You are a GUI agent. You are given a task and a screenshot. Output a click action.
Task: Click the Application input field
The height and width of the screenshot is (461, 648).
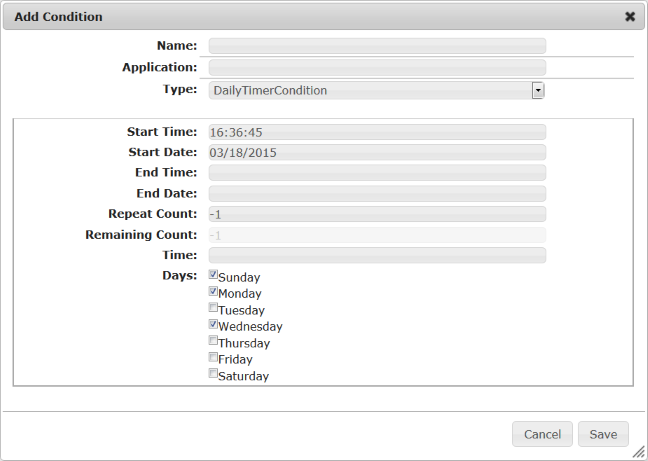click(x=377, y=68)
